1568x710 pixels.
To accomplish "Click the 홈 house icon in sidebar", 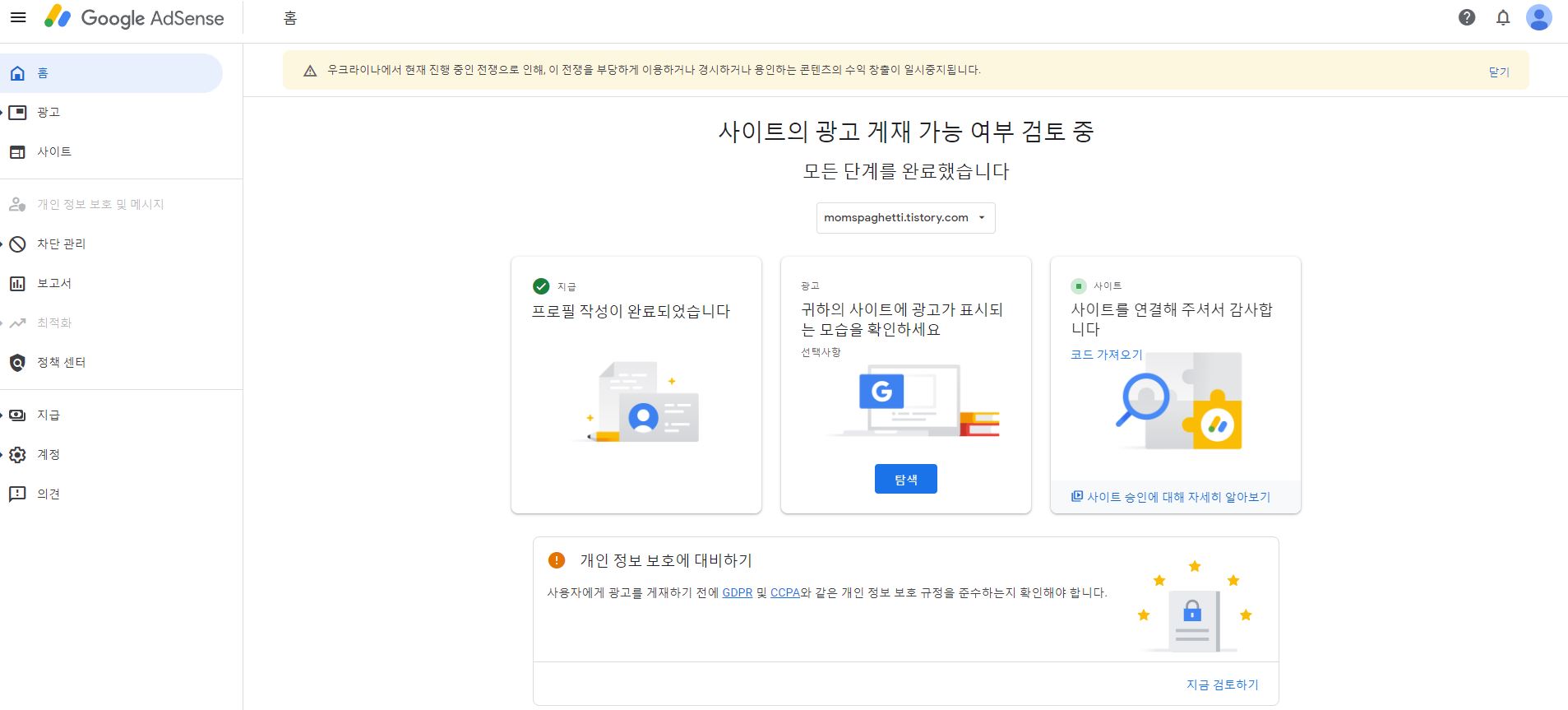I will (x=17, y=73).
